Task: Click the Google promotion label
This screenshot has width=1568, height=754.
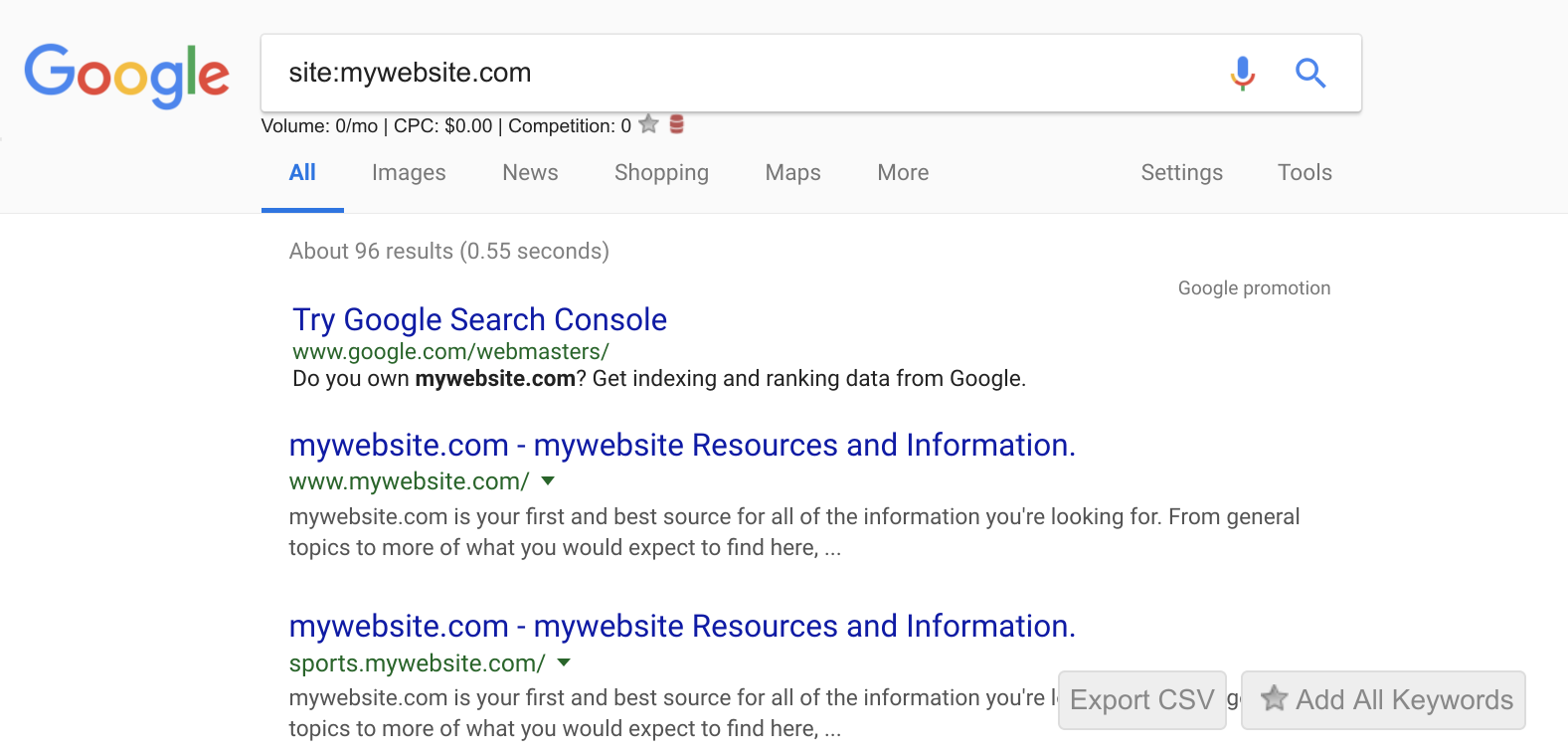Action: click(1254, 288)
